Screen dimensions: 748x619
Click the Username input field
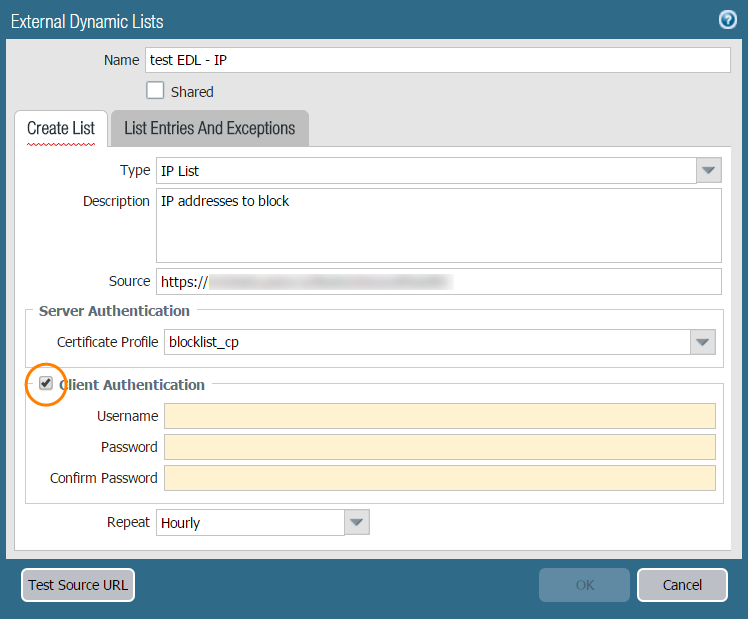point(439,416)
